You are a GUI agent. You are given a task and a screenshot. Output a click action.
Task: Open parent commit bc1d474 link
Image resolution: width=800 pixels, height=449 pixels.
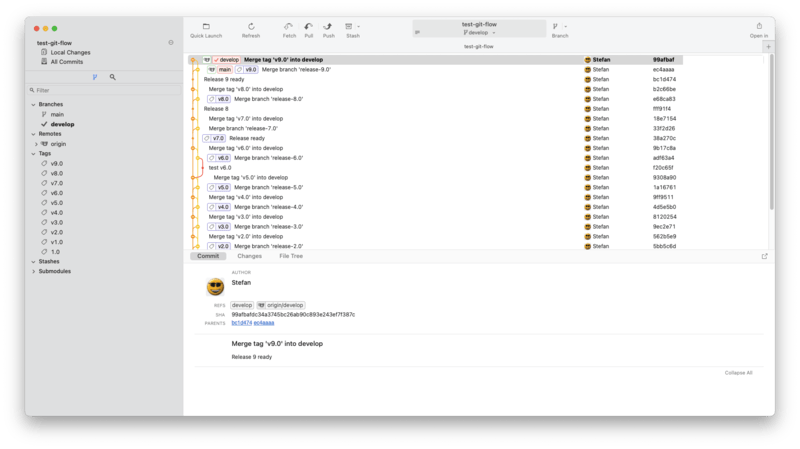[240, 323]
